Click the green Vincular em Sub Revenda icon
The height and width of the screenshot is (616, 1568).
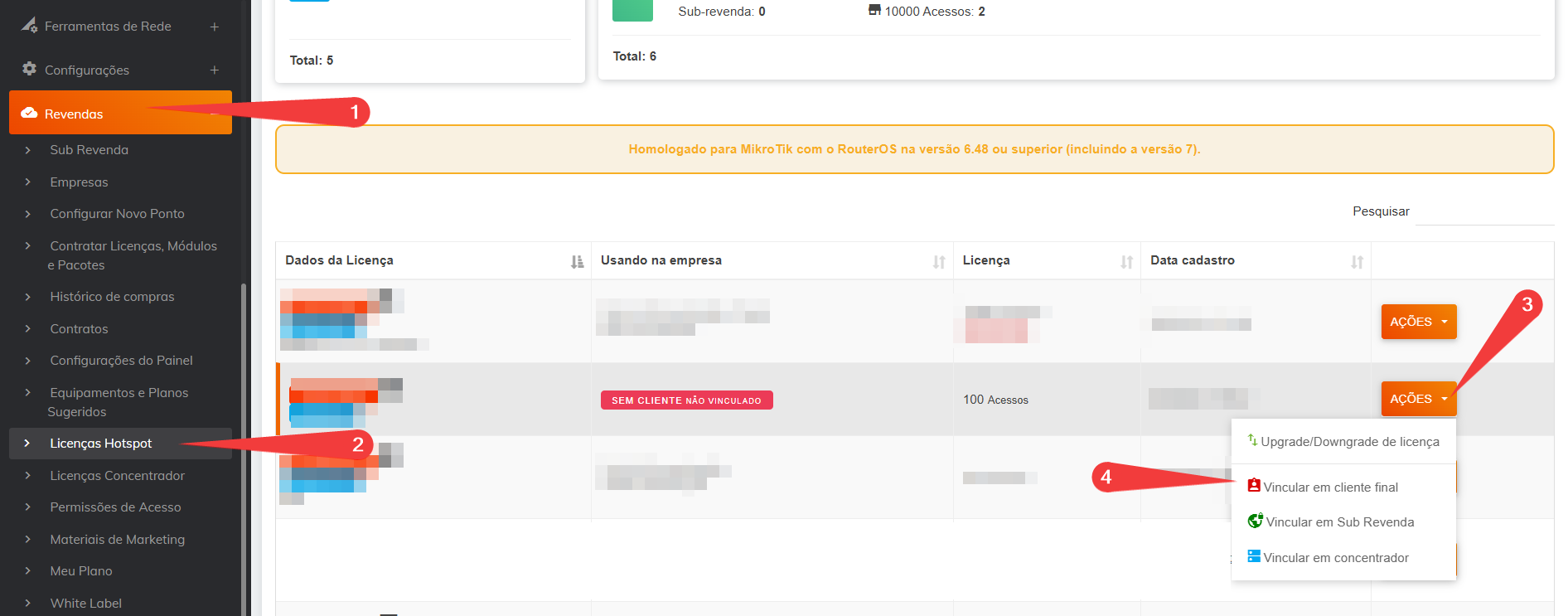[1255, 521]
